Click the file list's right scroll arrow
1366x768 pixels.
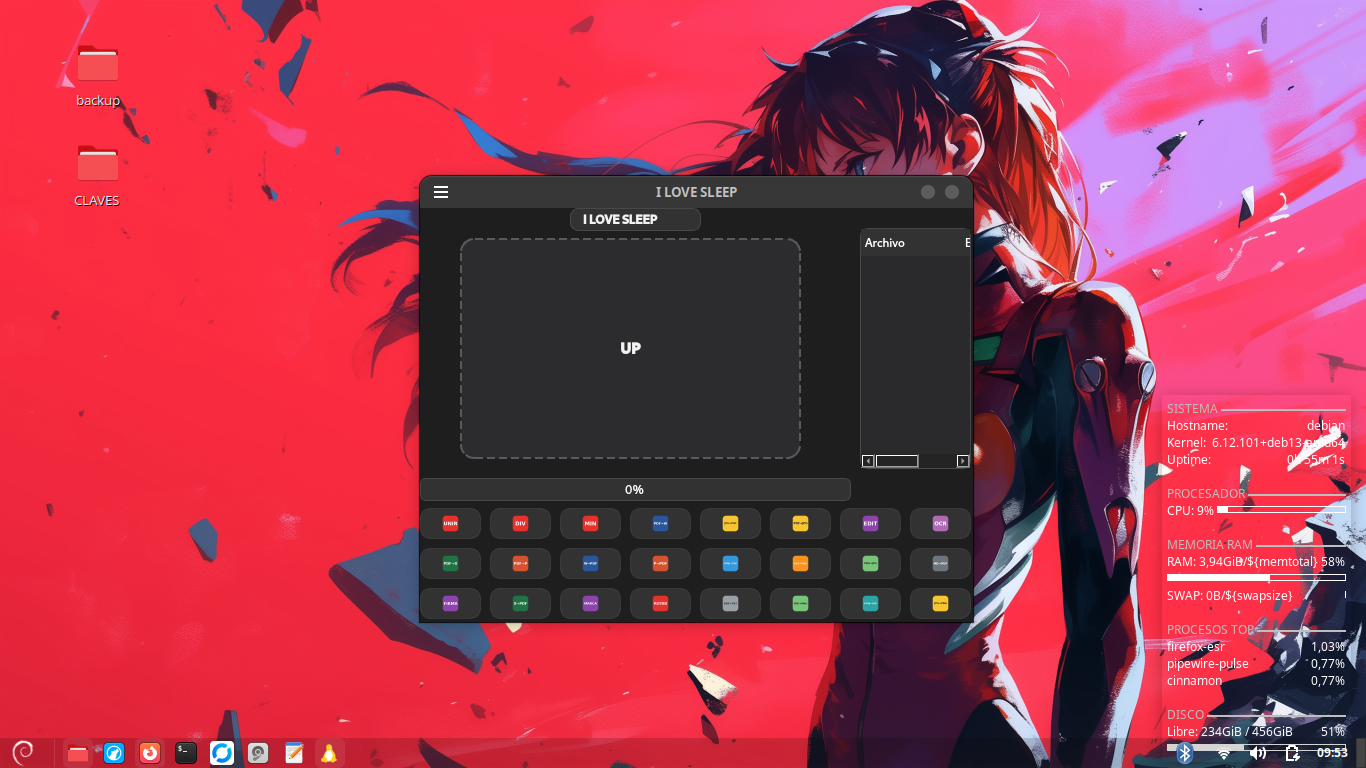[x=963, y=461]
